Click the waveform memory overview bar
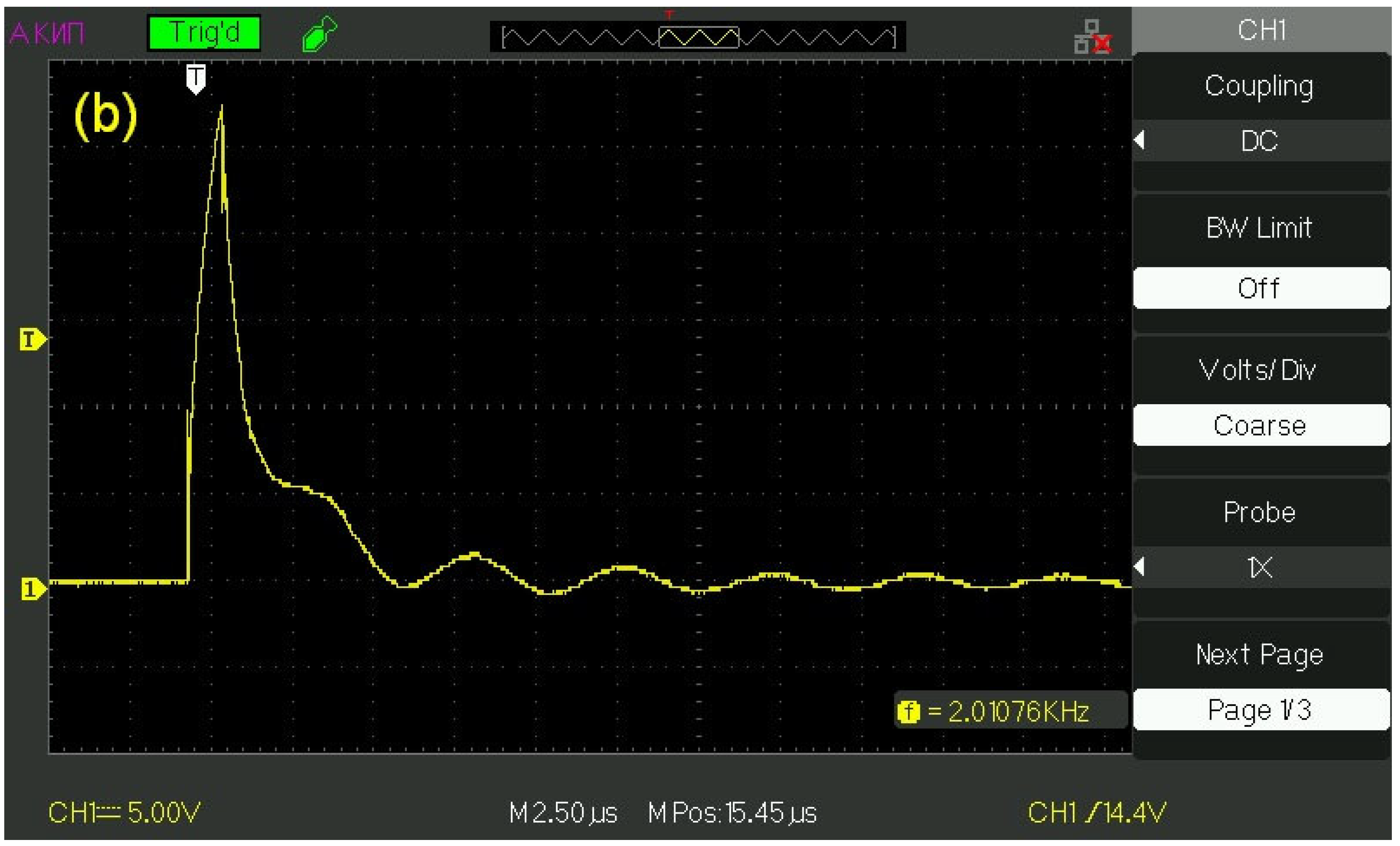 click(698, 37)
